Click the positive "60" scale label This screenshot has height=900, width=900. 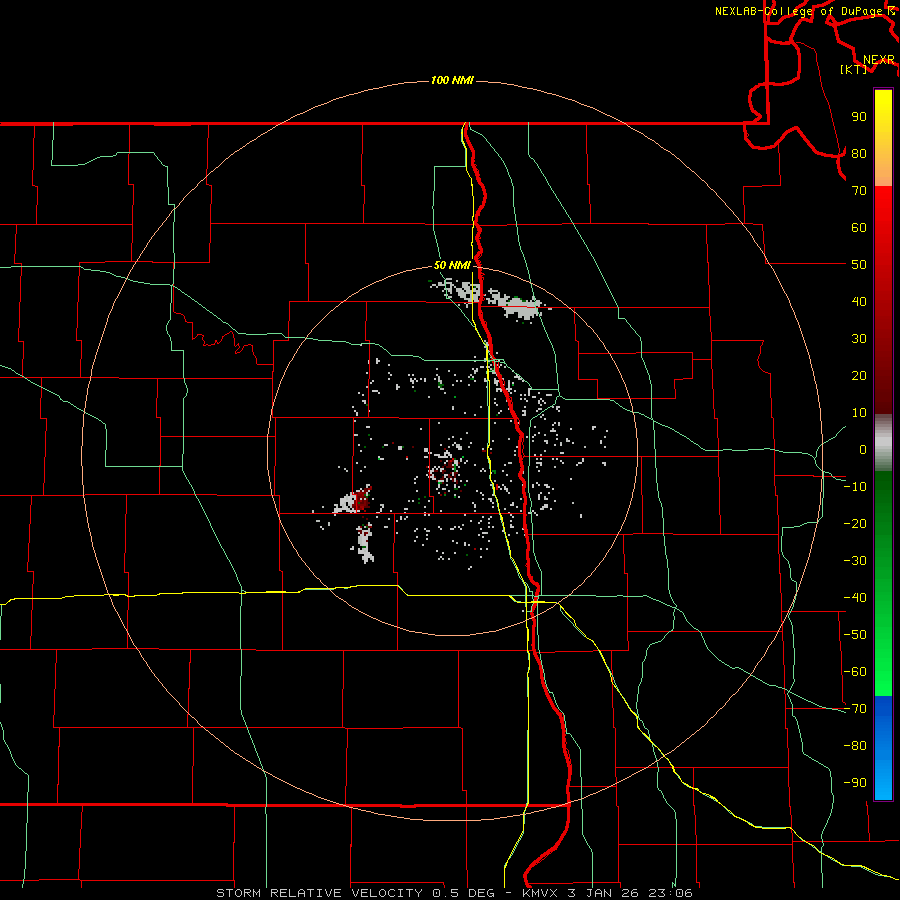coord(859,227)
